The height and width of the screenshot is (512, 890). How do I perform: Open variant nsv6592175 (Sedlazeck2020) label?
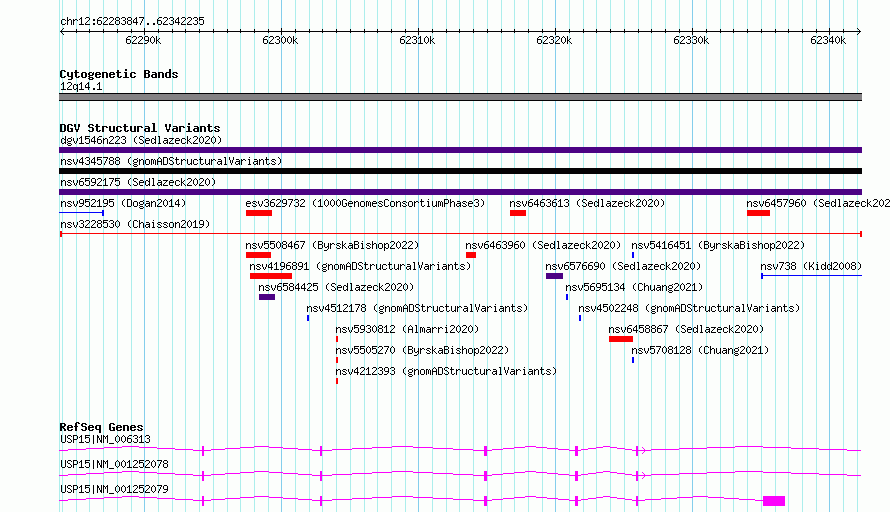tap(138, 182)
